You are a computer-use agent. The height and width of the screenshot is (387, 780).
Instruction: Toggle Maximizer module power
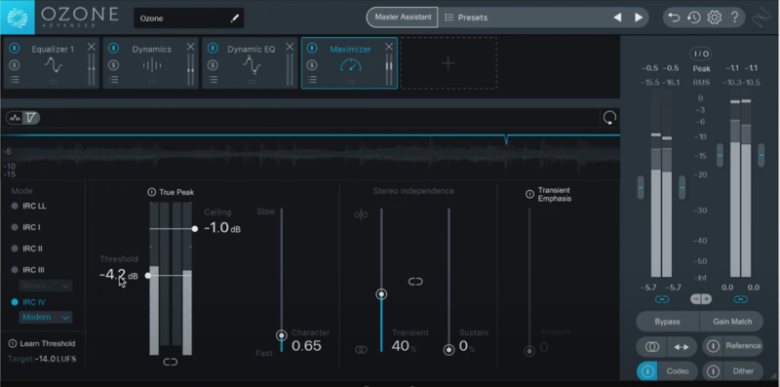click(x=312, y=48)
